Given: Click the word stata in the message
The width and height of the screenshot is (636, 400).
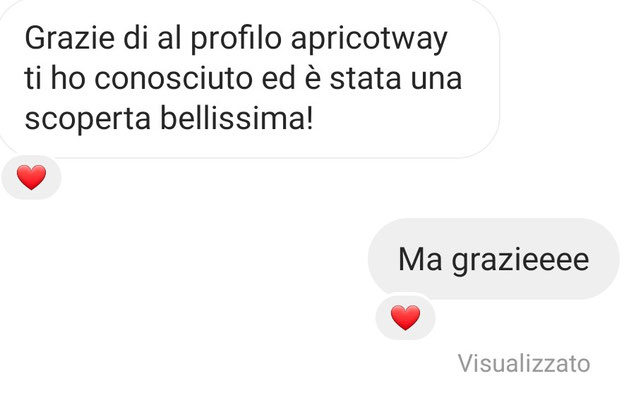Looking at the screenshot, I should click(x=365, y=79).
